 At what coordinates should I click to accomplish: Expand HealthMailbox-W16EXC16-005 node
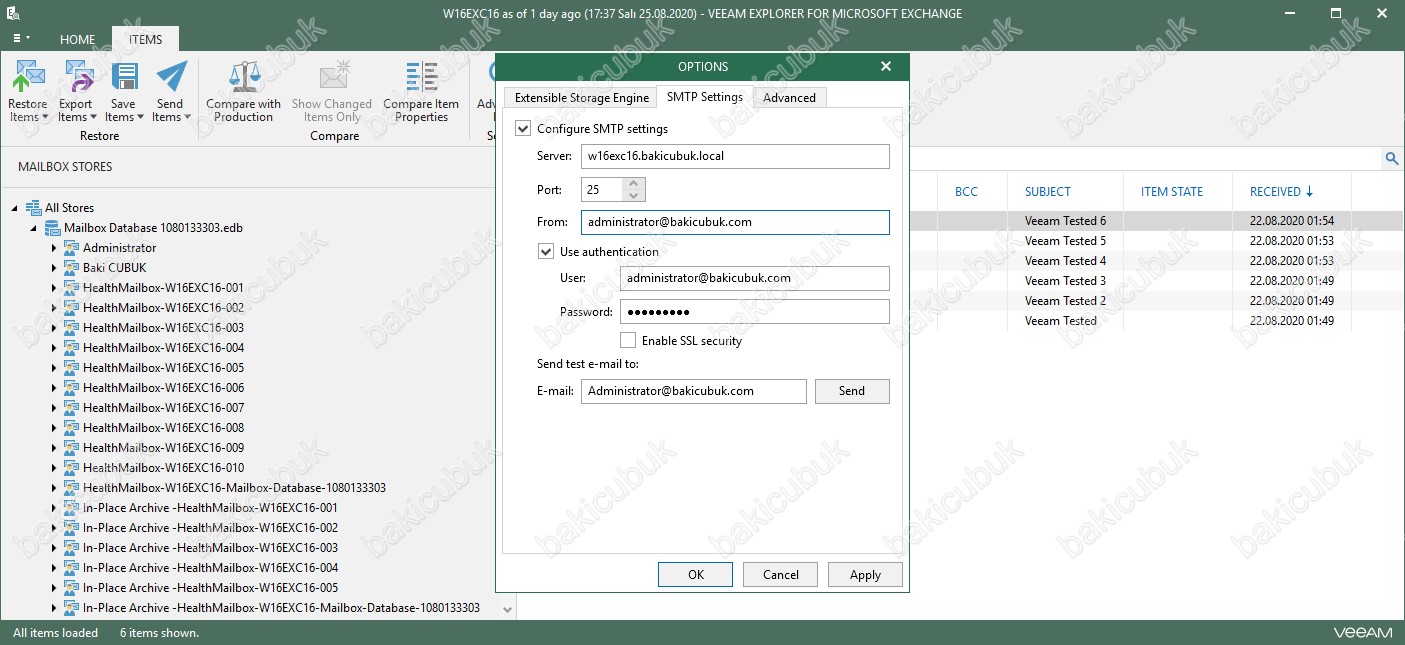(x=54, y=368)
